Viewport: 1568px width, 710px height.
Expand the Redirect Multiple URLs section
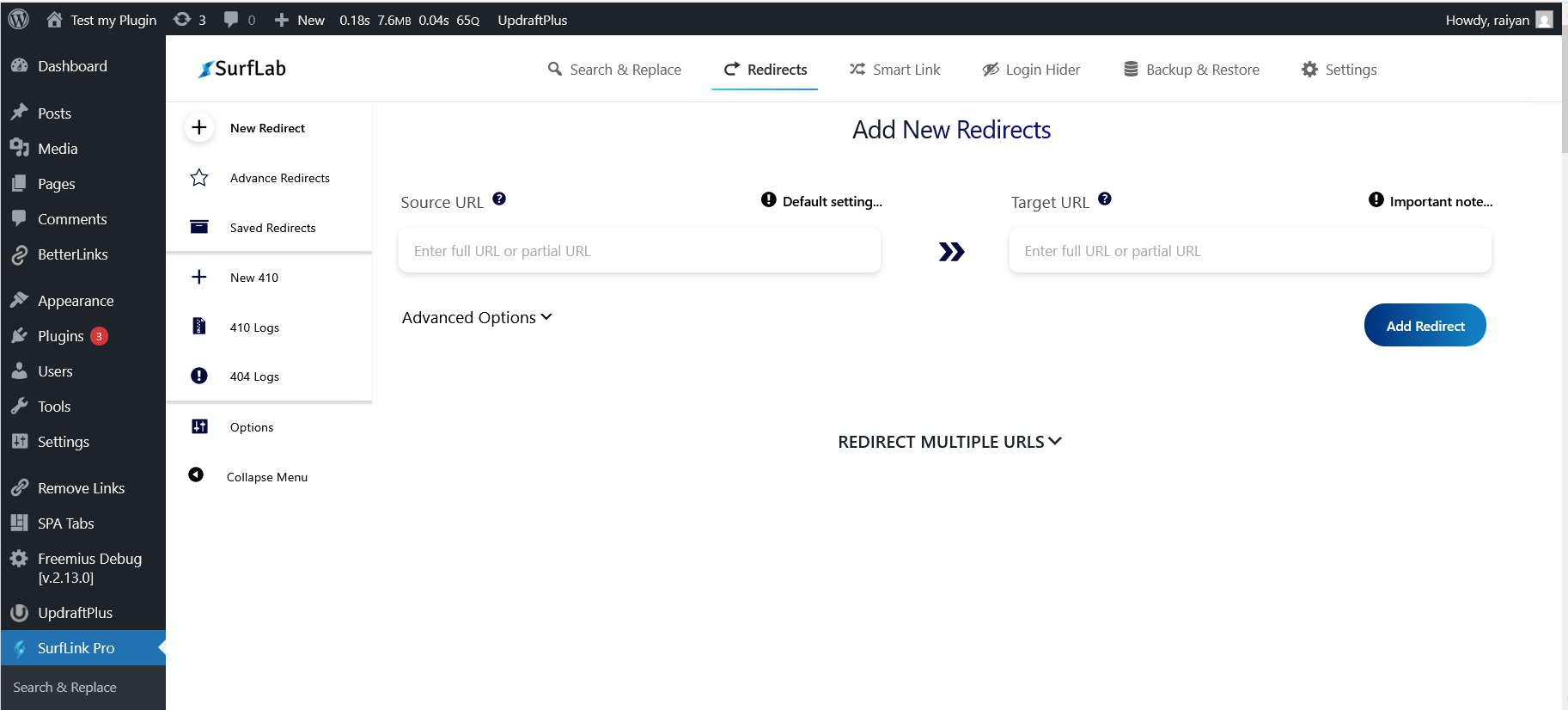pyautogui.click(x=950, y=442)
